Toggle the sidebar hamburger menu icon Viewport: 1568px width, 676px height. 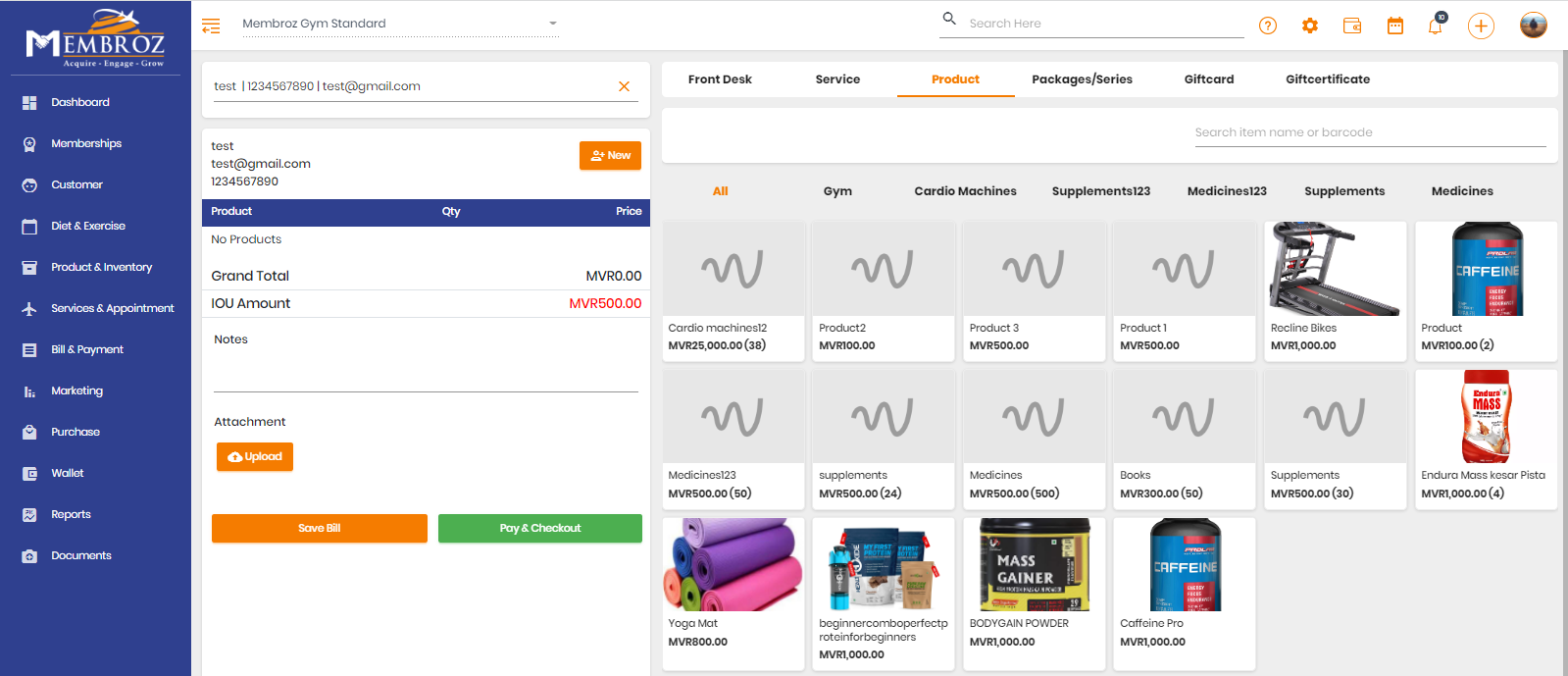point(211,26)
